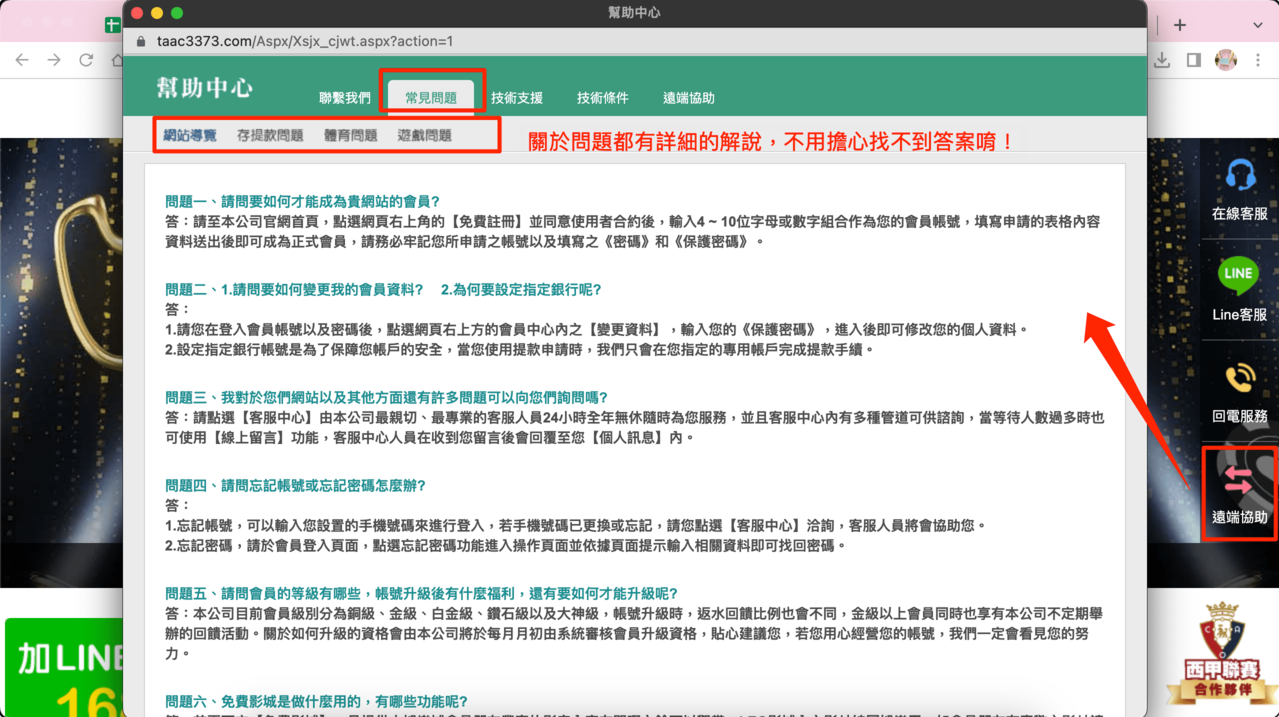Image resolution: width=1279 pixels, height=717 pixels.
Task: Click the remote assistance arrows icon
Action: point(1238,480)
